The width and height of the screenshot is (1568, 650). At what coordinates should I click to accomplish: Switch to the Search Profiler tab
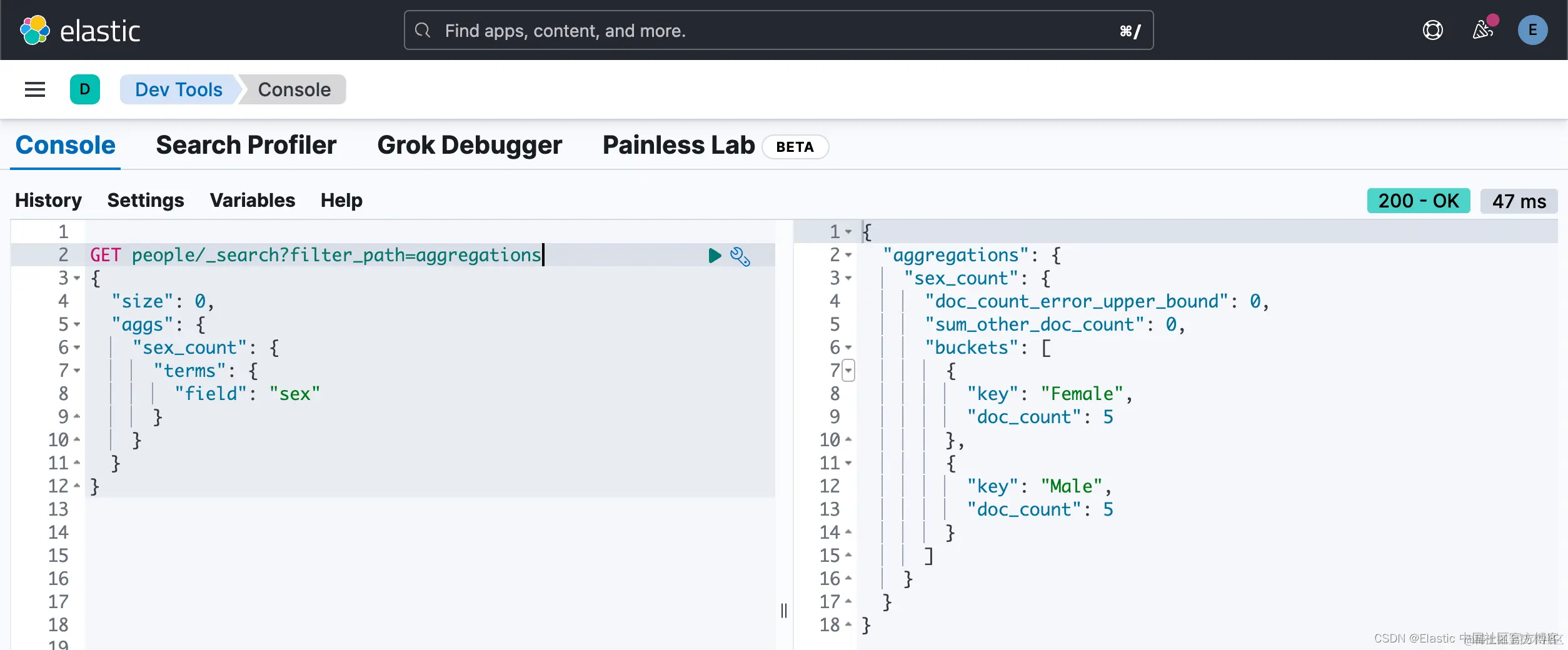pyautogui.click(x=246, y=145)
